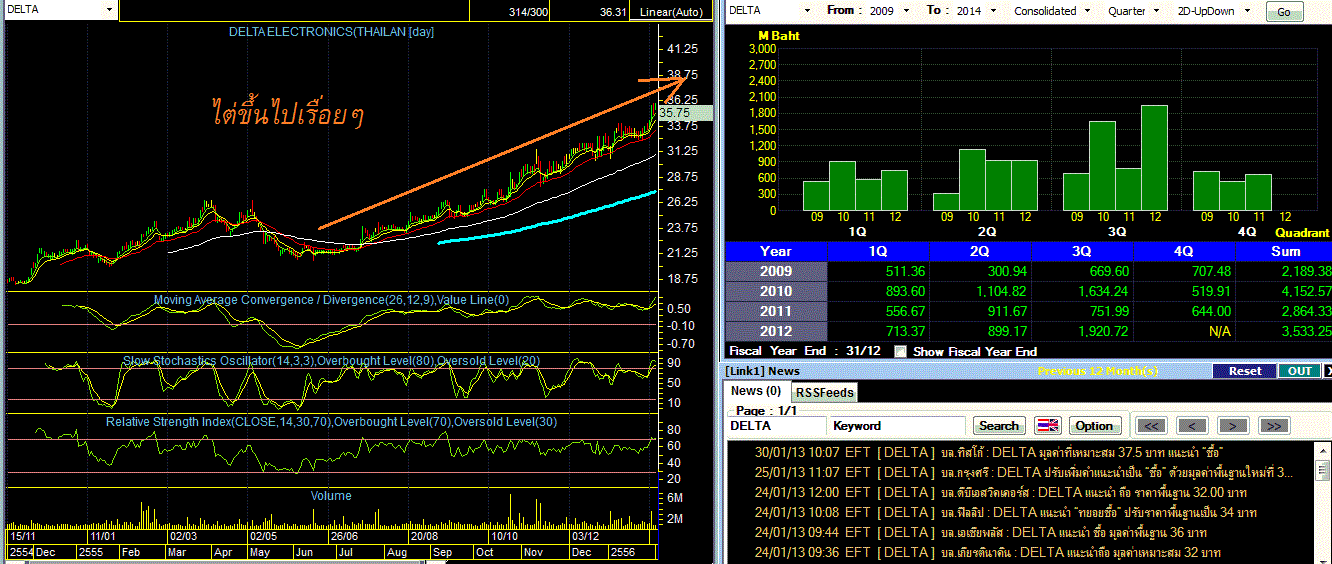The width and height of the screenshot is (1332, 564).
Task: Select the 2010 year row header
Action: point(776,291)
